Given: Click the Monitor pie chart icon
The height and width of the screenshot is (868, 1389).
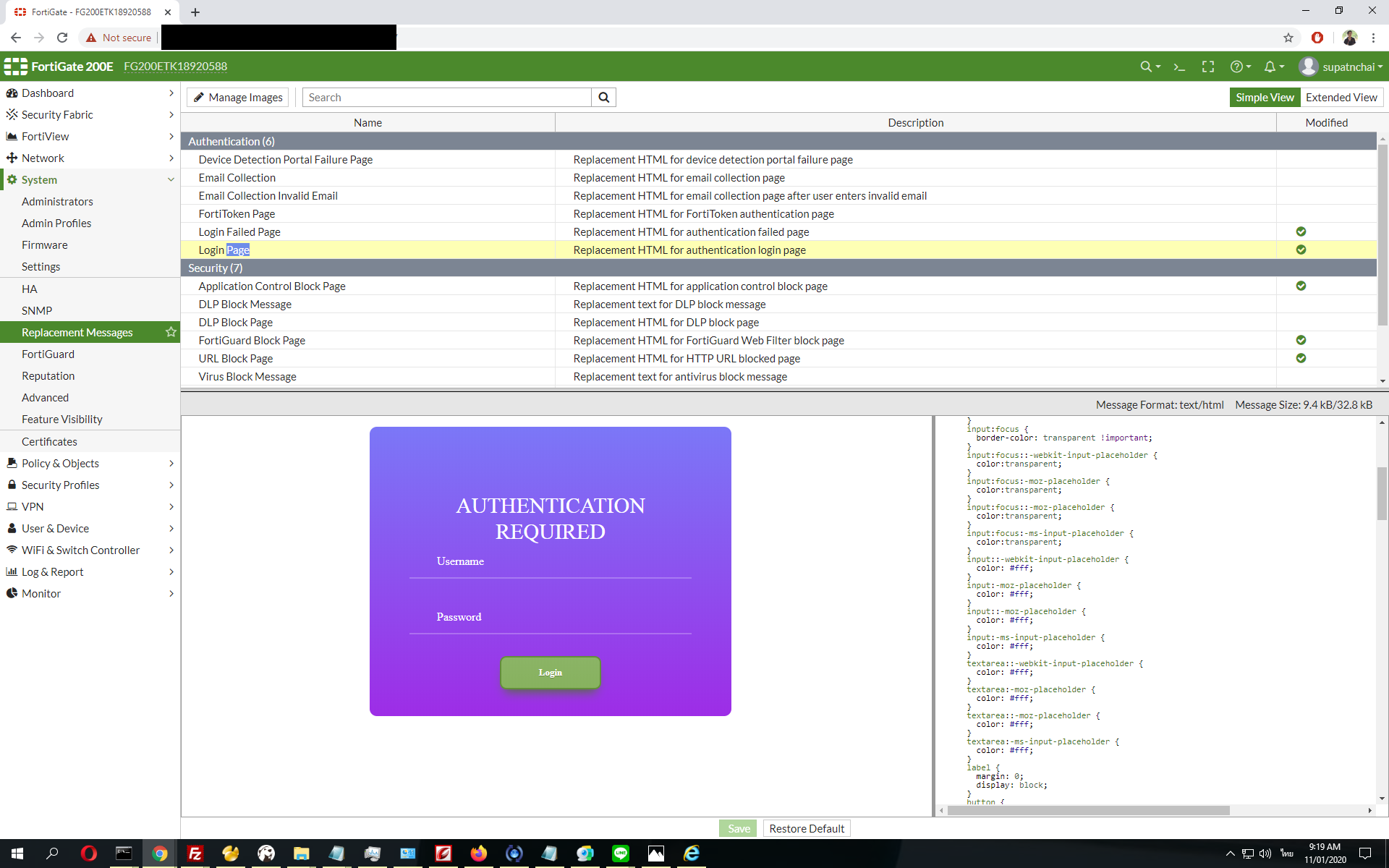Looking at the screenshot, I should tap(12, 594).
